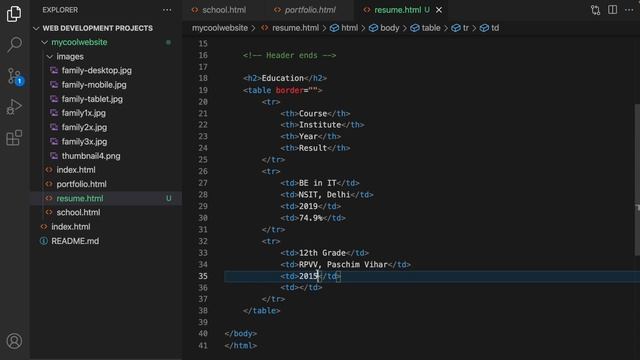Viewport: 640px width, 360px height.
Task: Open editor more actions ellipsis
Action: coord(629,10)
